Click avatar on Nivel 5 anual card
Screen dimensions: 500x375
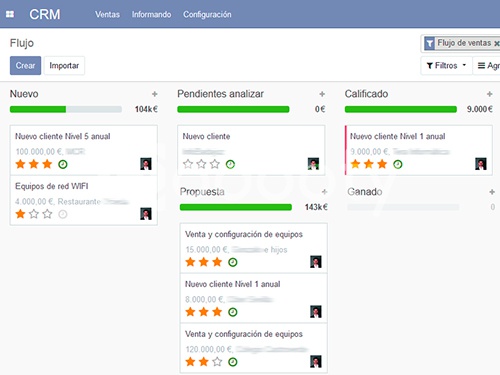[146, 164]
